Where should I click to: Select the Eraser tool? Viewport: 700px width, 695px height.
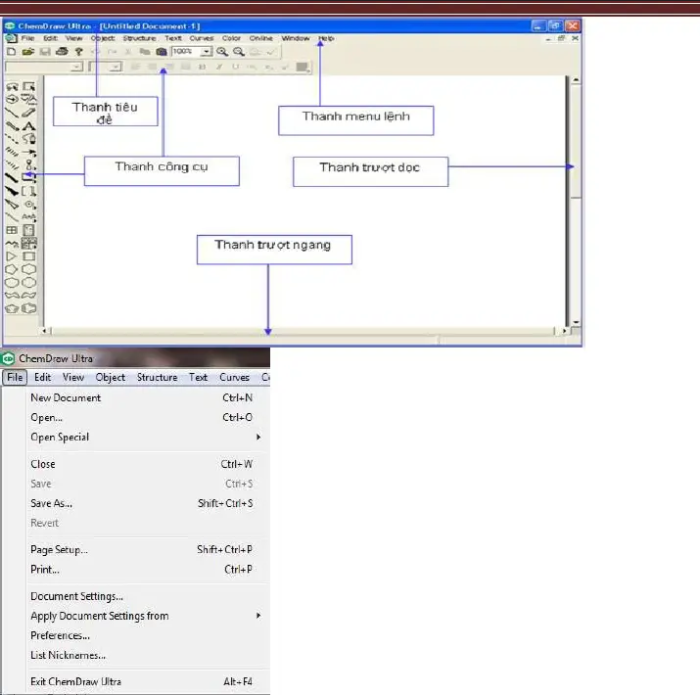point(29,112)
